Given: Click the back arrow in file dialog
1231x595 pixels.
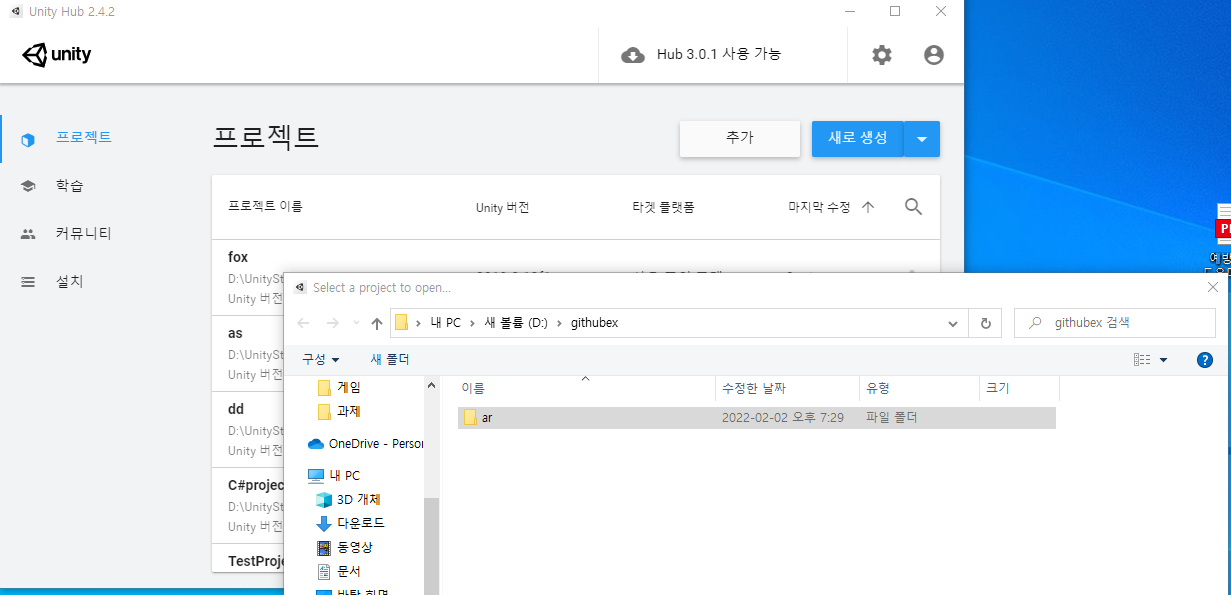Looking at the screenshot, I should click(x=304, y=323).
